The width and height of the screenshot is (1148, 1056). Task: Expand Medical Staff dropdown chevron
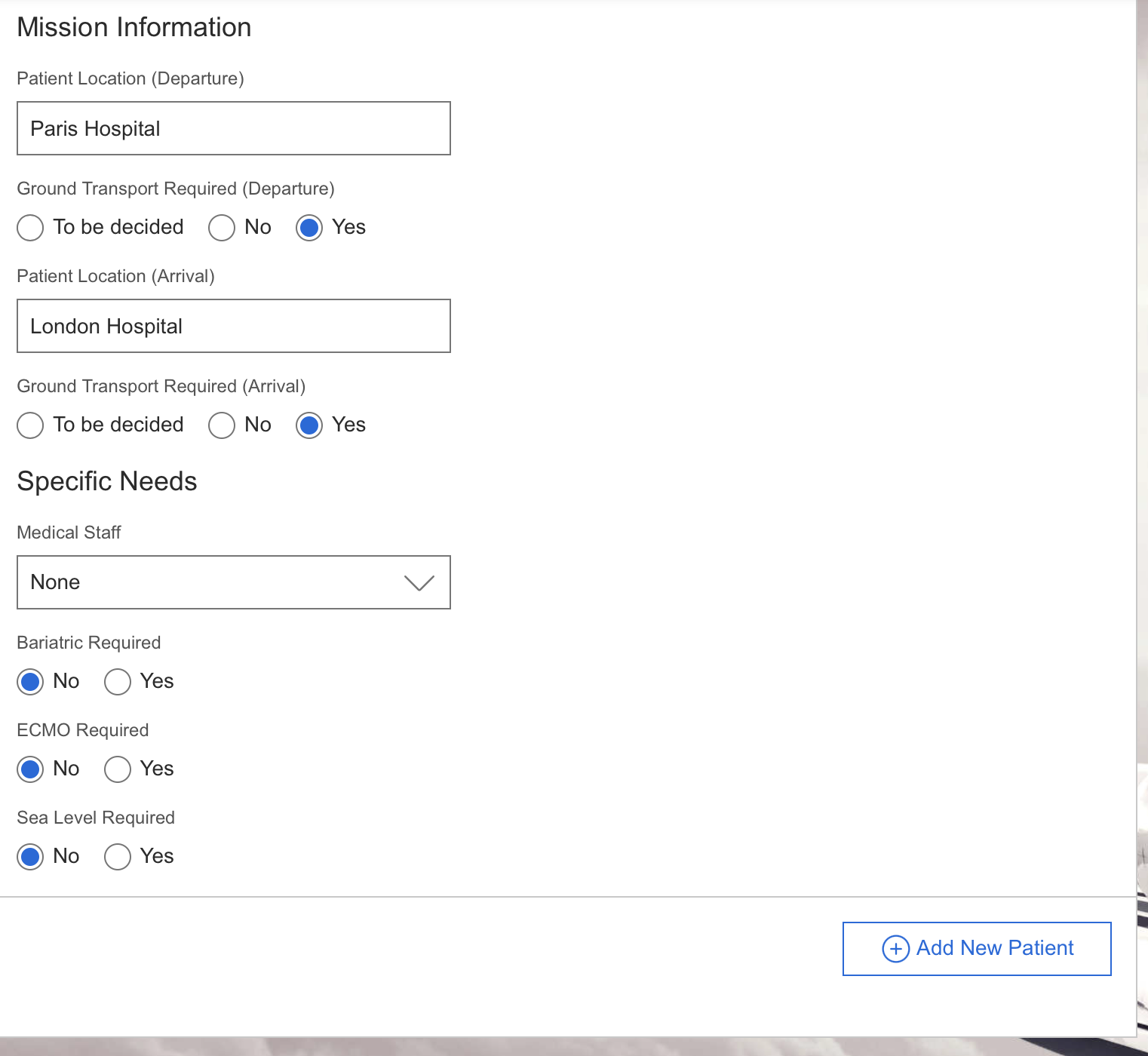click(419, 583)
